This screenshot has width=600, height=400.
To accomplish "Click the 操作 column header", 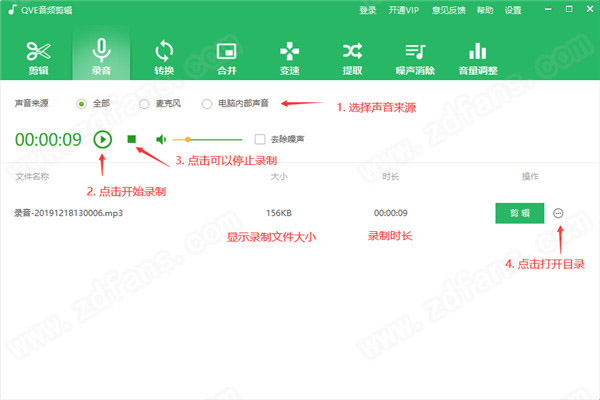I will (530, 176).
